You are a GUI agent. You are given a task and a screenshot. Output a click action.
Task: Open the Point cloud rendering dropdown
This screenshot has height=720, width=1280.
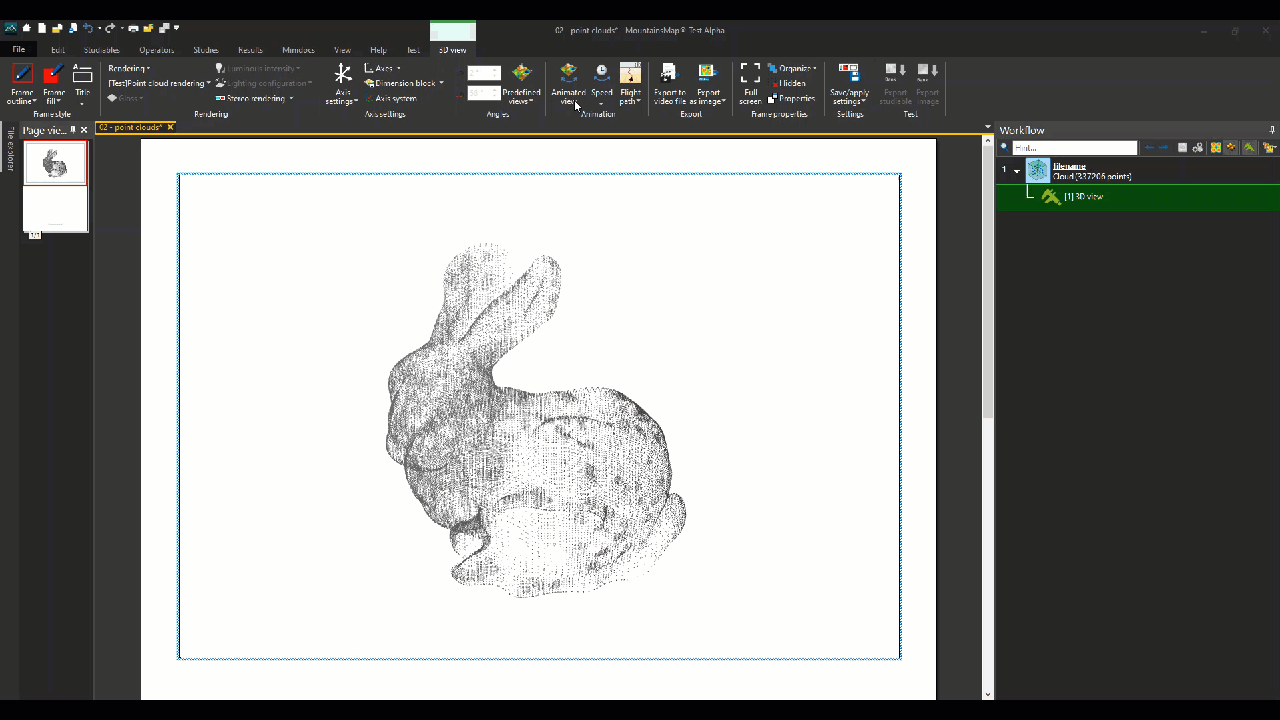coord(160,83)
